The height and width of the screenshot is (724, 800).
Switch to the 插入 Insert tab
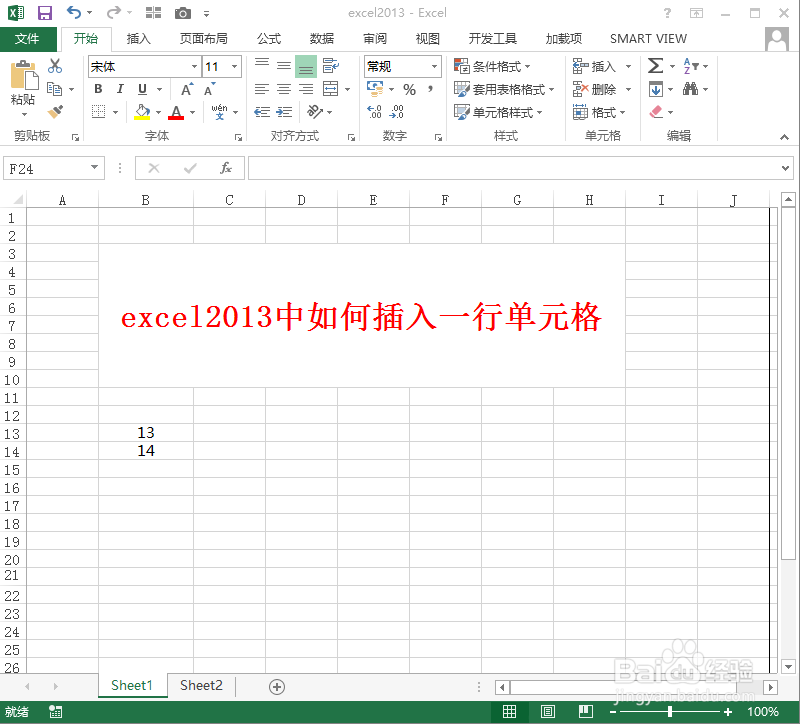click(138, 39)
